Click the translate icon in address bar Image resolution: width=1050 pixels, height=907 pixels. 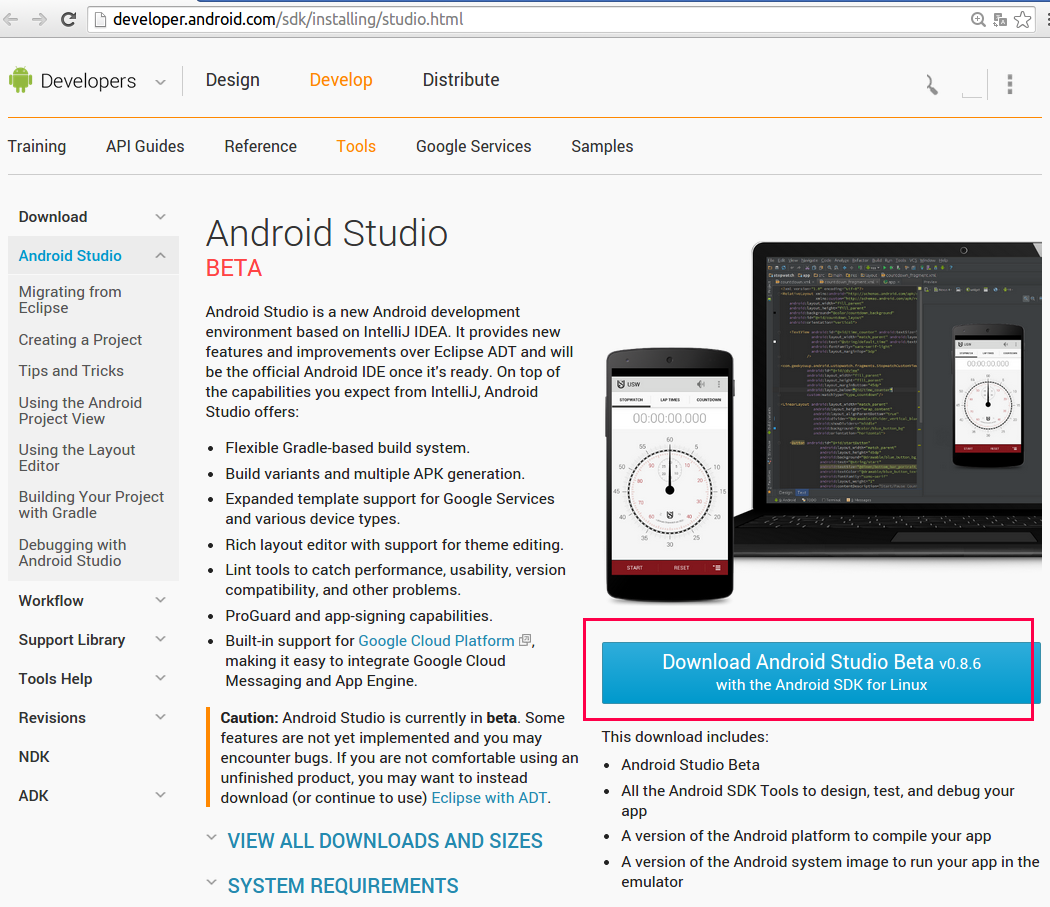click(x=1000, y=19)
